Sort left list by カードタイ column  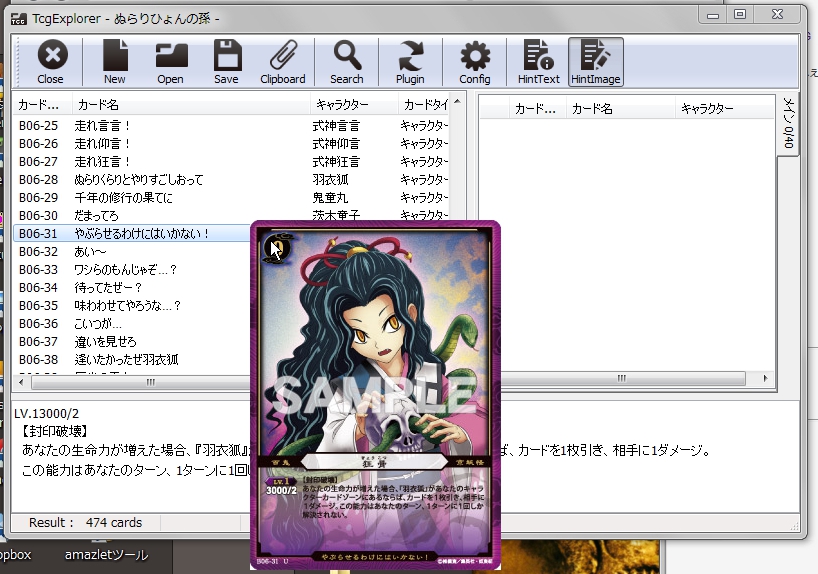coord(424,105)
